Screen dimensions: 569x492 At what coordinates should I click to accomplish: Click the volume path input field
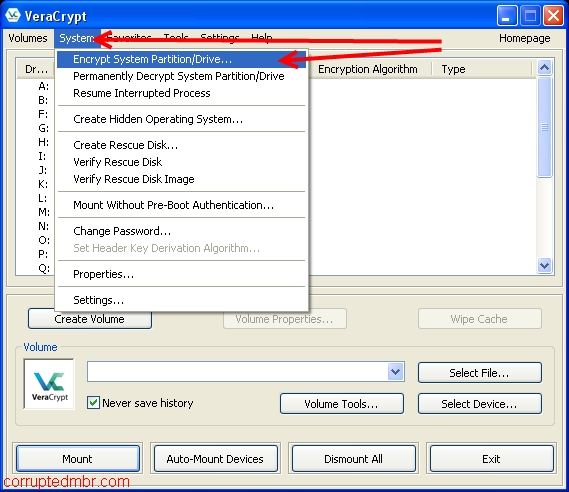coord(237,372)
